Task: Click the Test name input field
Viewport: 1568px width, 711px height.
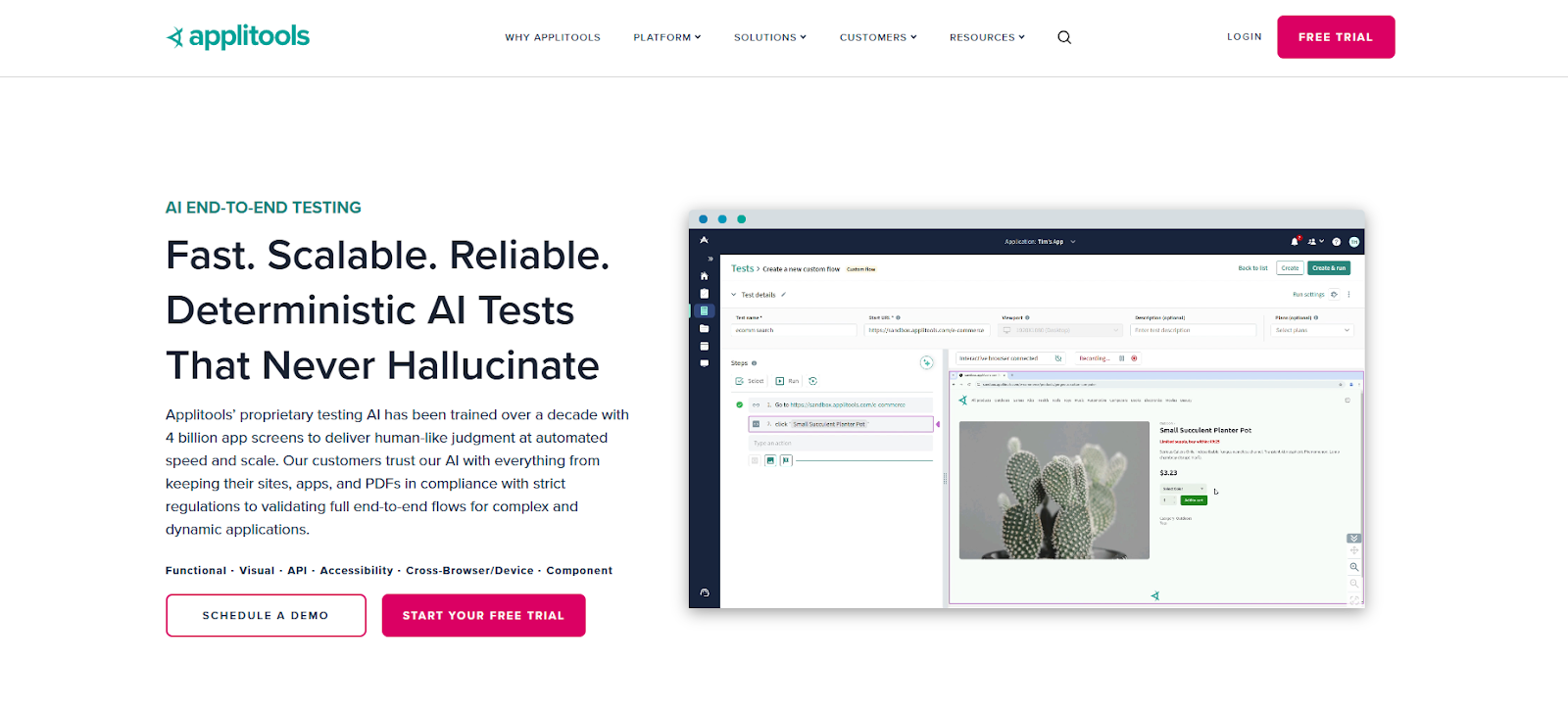Action: pos(796,330)
